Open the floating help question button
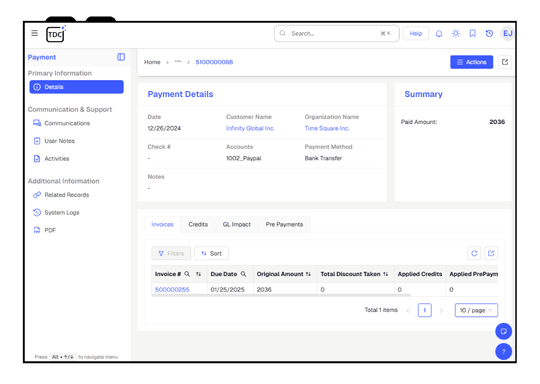This screenshot has height=384, width=540. coord(503,352)
